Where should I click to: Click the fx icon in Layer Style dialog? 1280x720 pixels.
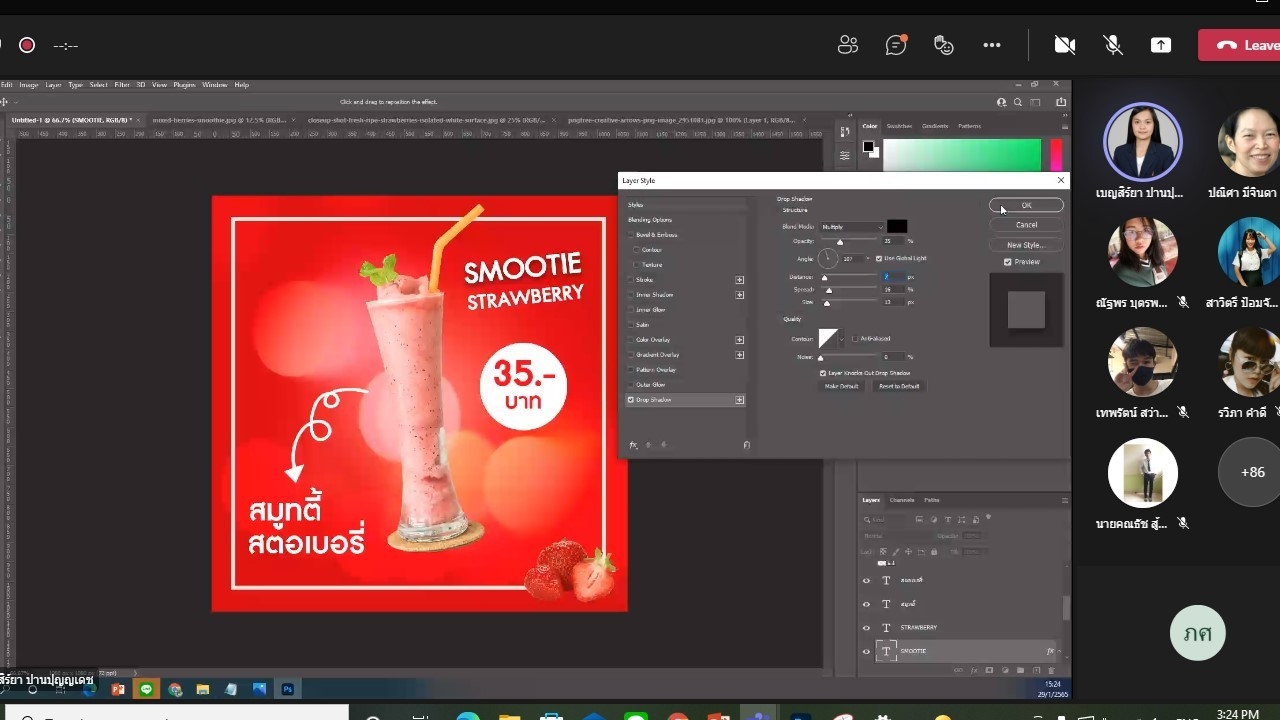pyautogui.click(x=633, y=445)
